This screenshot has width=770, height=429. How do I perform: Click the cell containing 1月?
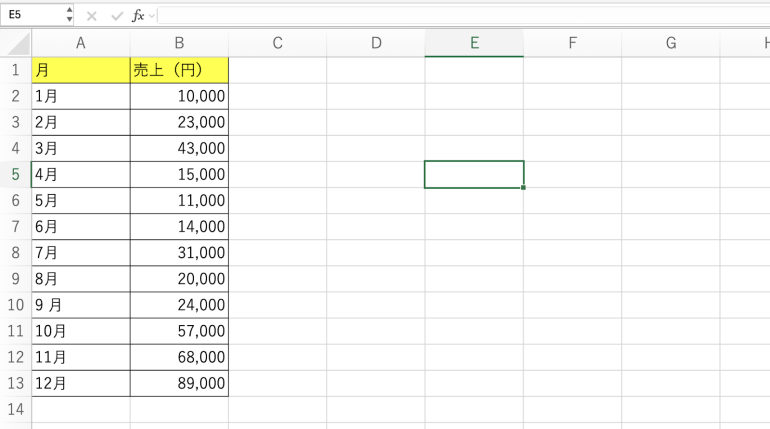pyautogui.click(x=81, y=96)
